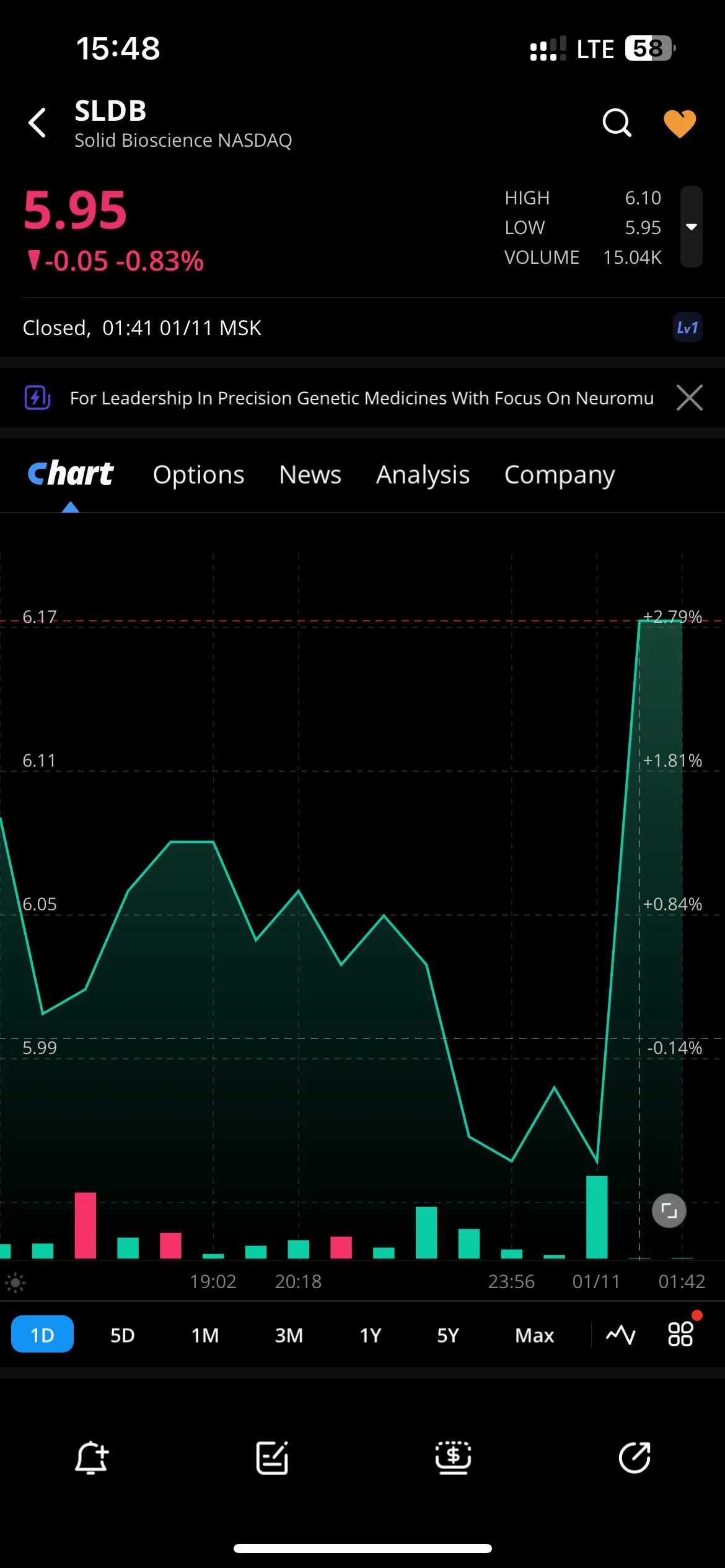
Task: Toggle the extended-hours sun icon on the chart
Action: tap(15, 1282)
